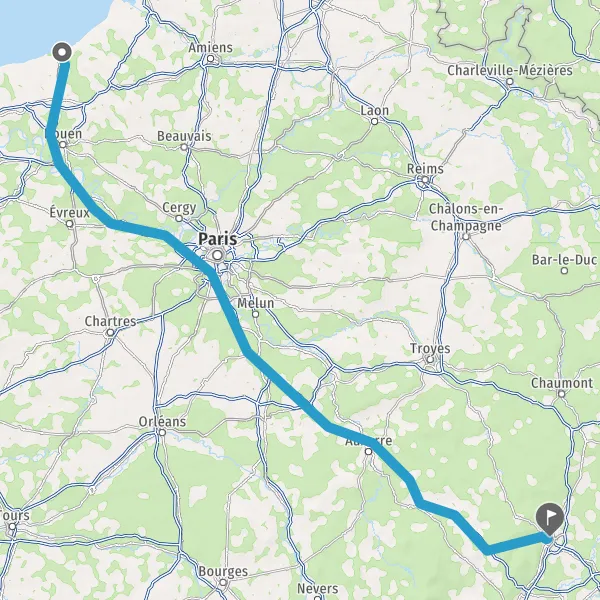Select the Châlons-en-Champagne label
The width and height of the screenshot is (600, 600).
pyautogui.click(x=466, y=217)
